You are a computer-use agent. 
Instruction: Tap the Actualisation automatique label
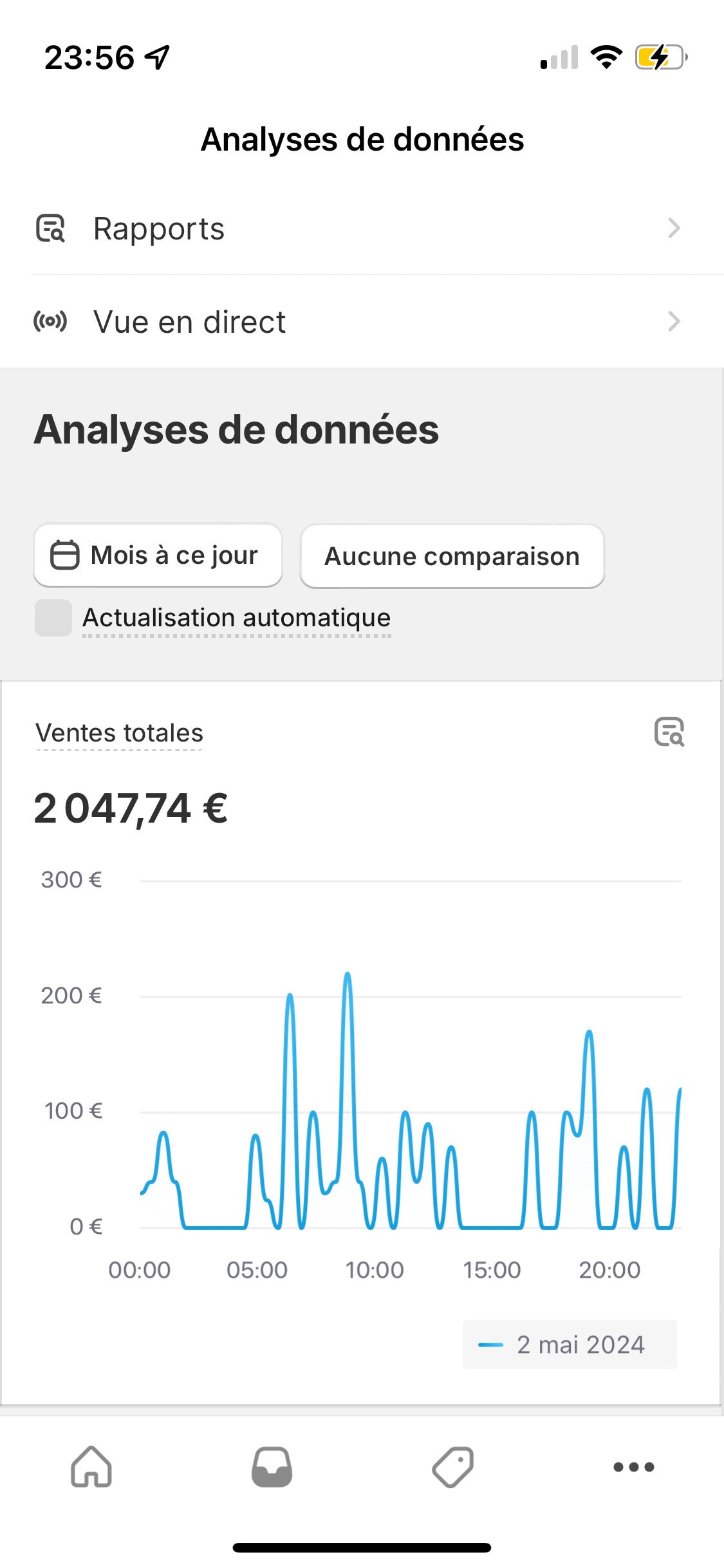(x=236, y=618)
